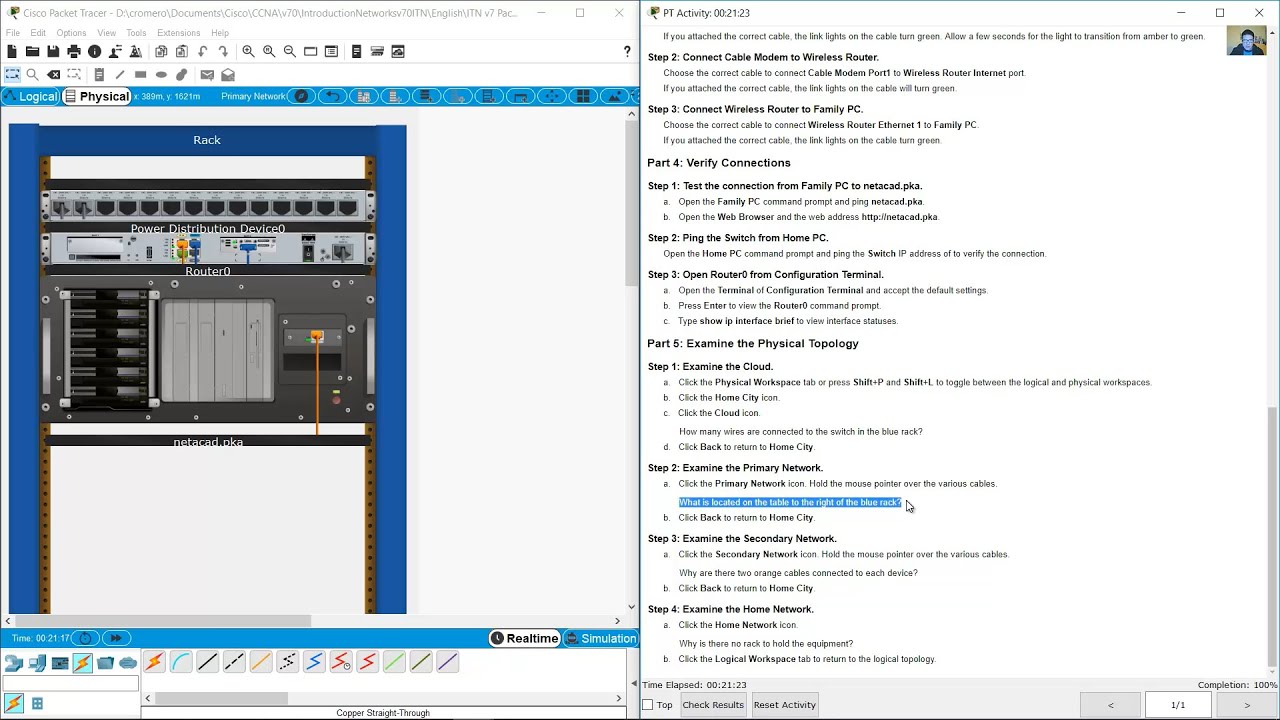Click the Open folder icon

click(x=33, y=51)
